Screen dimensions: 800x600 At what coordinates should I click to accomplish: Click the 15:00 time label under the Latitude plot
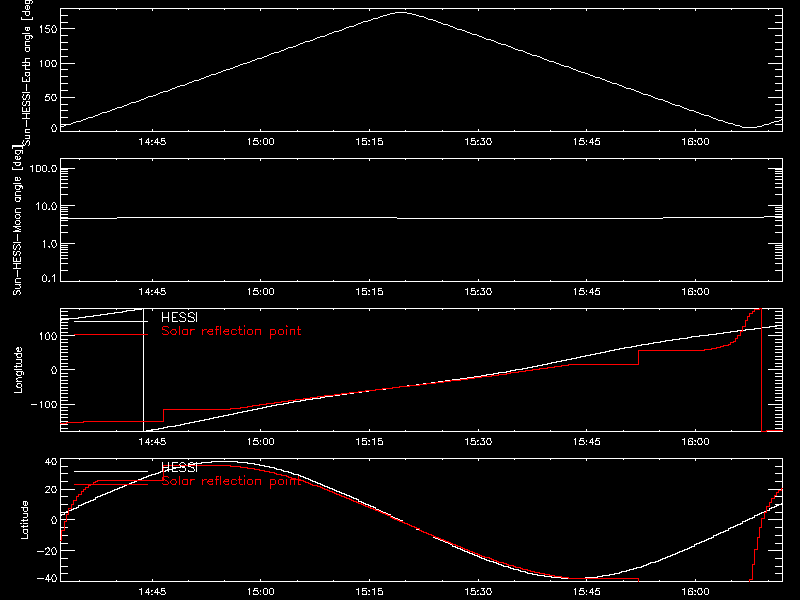[261, 591]
